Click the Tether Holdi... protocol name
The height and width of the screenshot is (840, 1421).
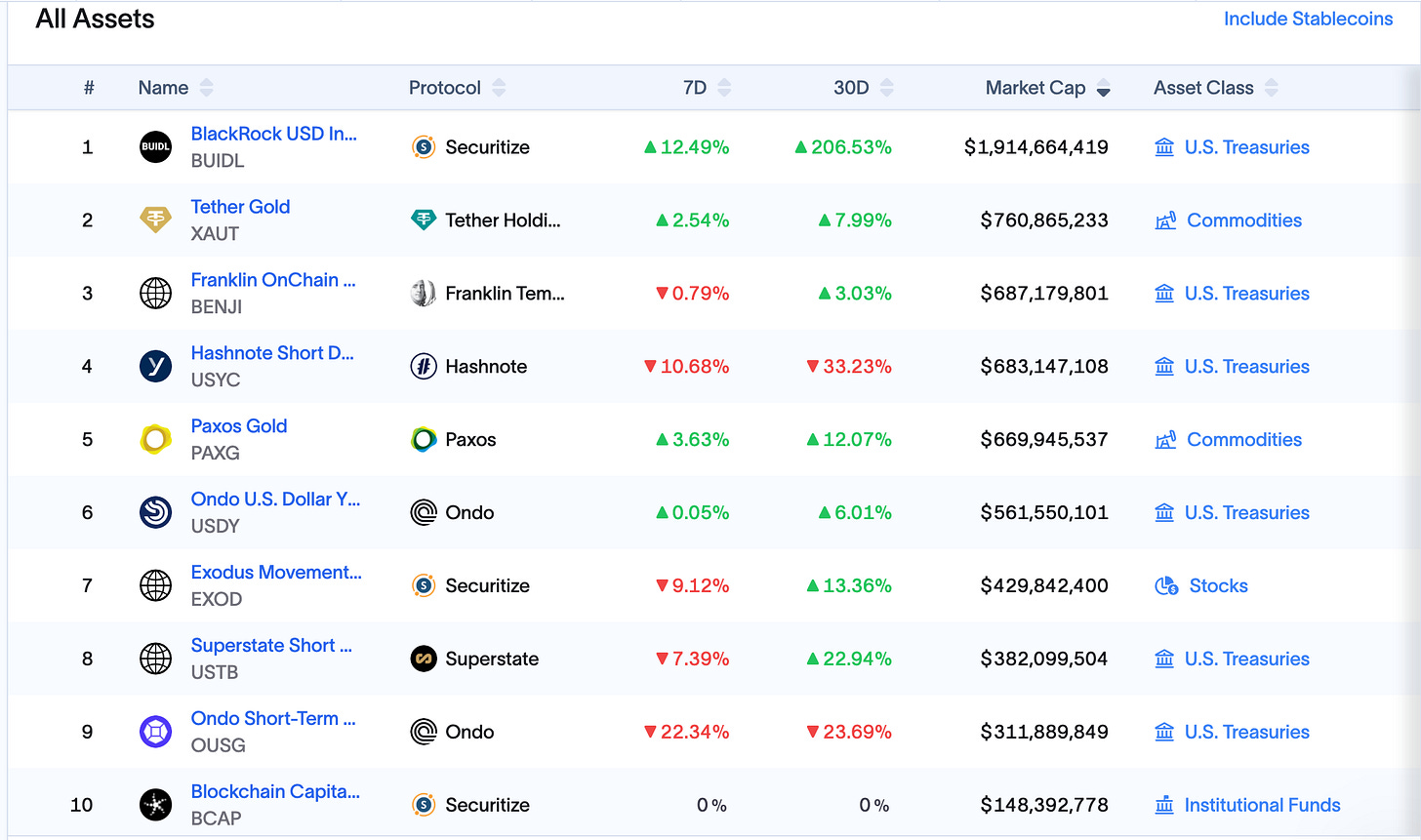click(x=503, y=220)
